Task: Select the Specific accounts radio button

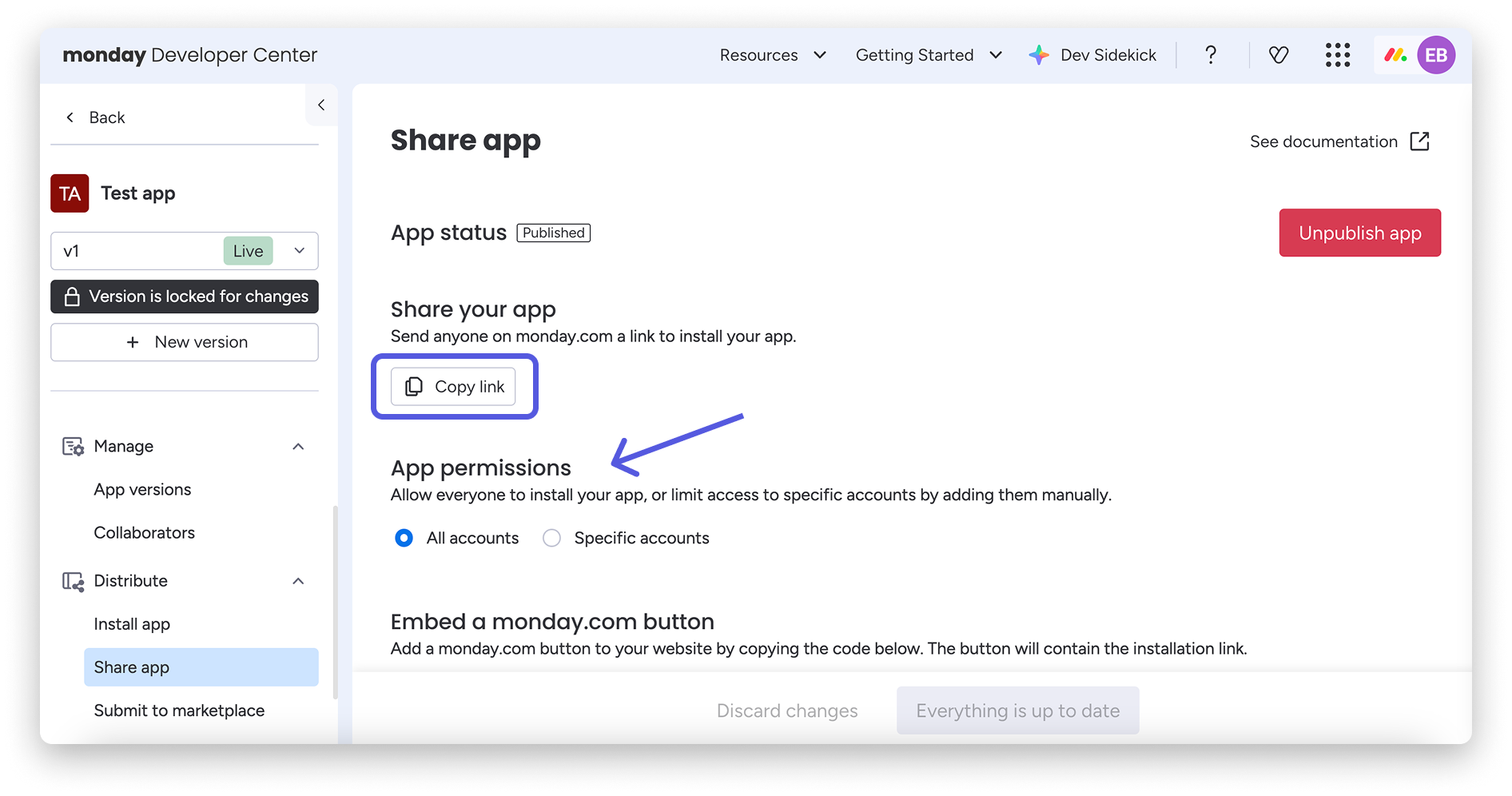Action: pyautogui.click(x=551, y=538)
